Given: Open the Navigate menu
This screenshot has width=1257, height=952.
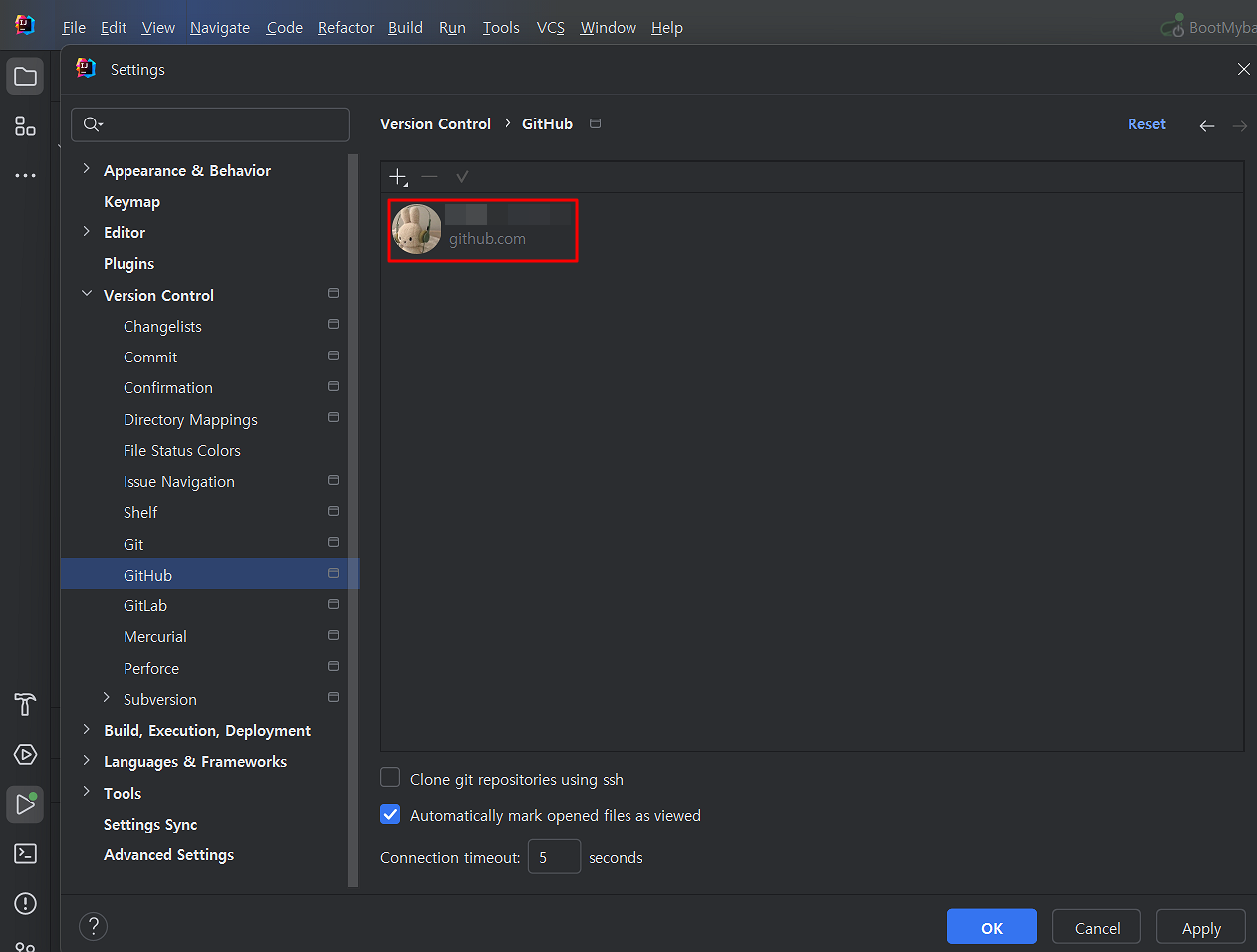Looking at the screenshot, I should (220, 28).
